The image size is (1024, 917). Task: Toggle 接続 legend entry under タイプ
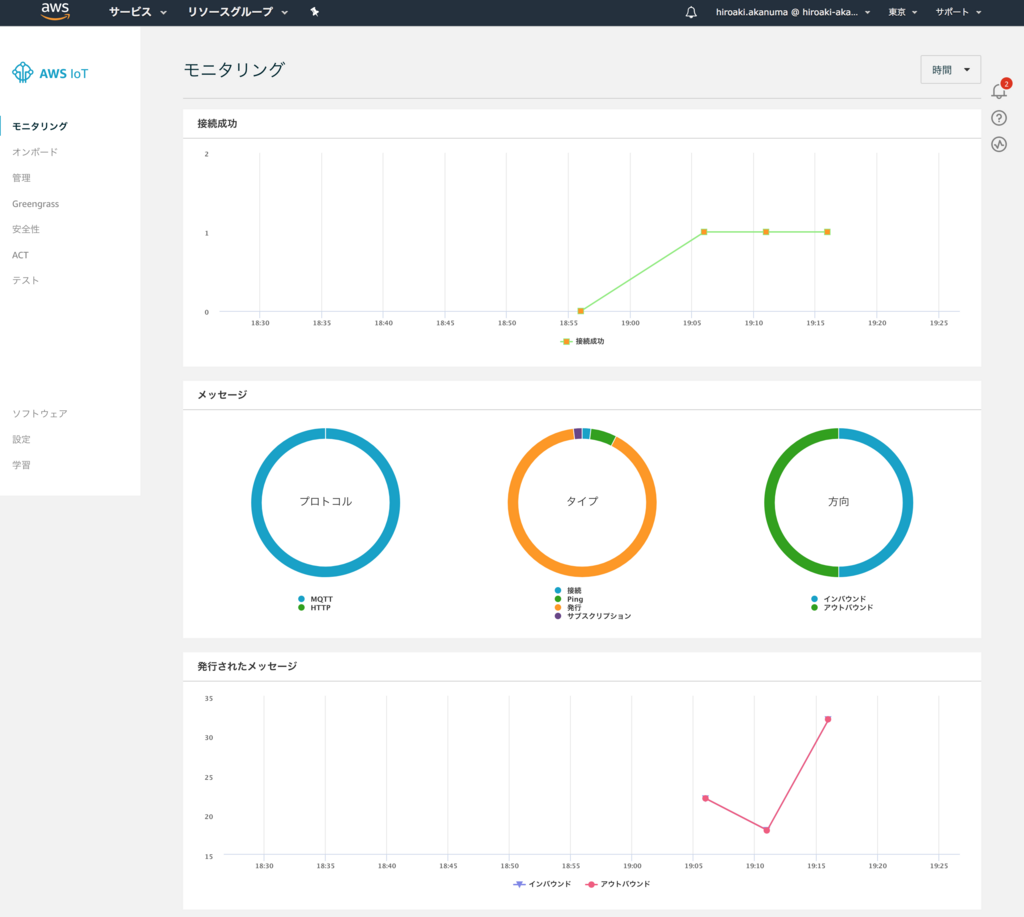coord(568,590)
